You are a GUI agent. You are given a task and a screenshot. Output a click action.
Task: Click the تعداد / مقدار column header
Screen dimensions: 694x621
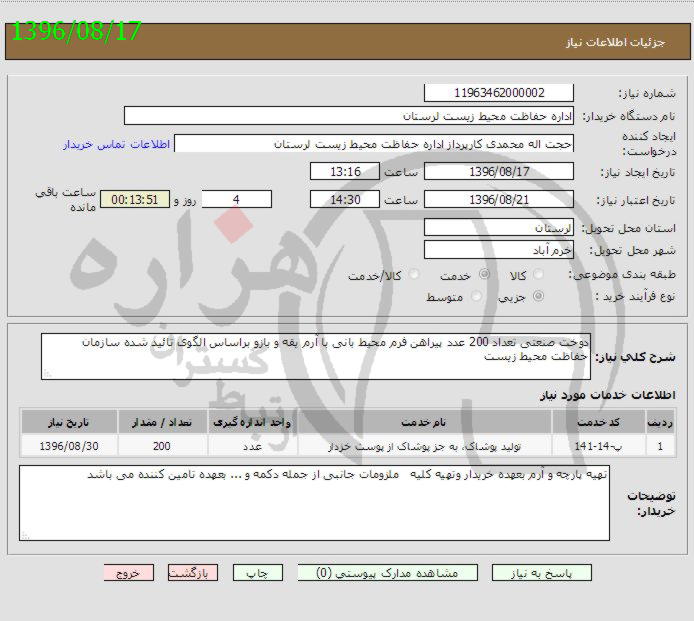(x=162, y=422)
